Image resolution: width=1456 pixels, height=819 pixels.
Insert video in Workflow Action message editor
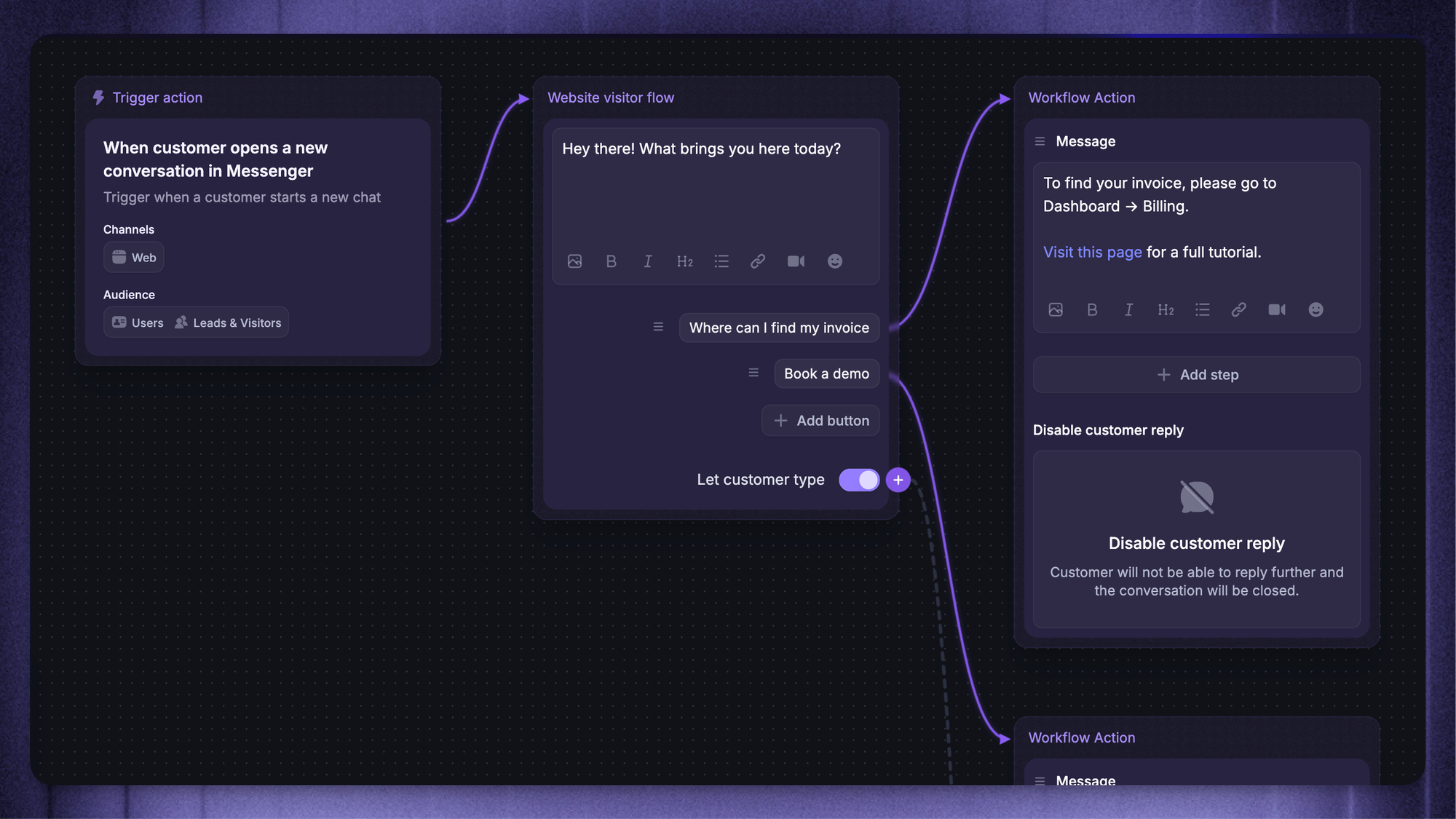pyautogui.click(x=1277, y=310)
